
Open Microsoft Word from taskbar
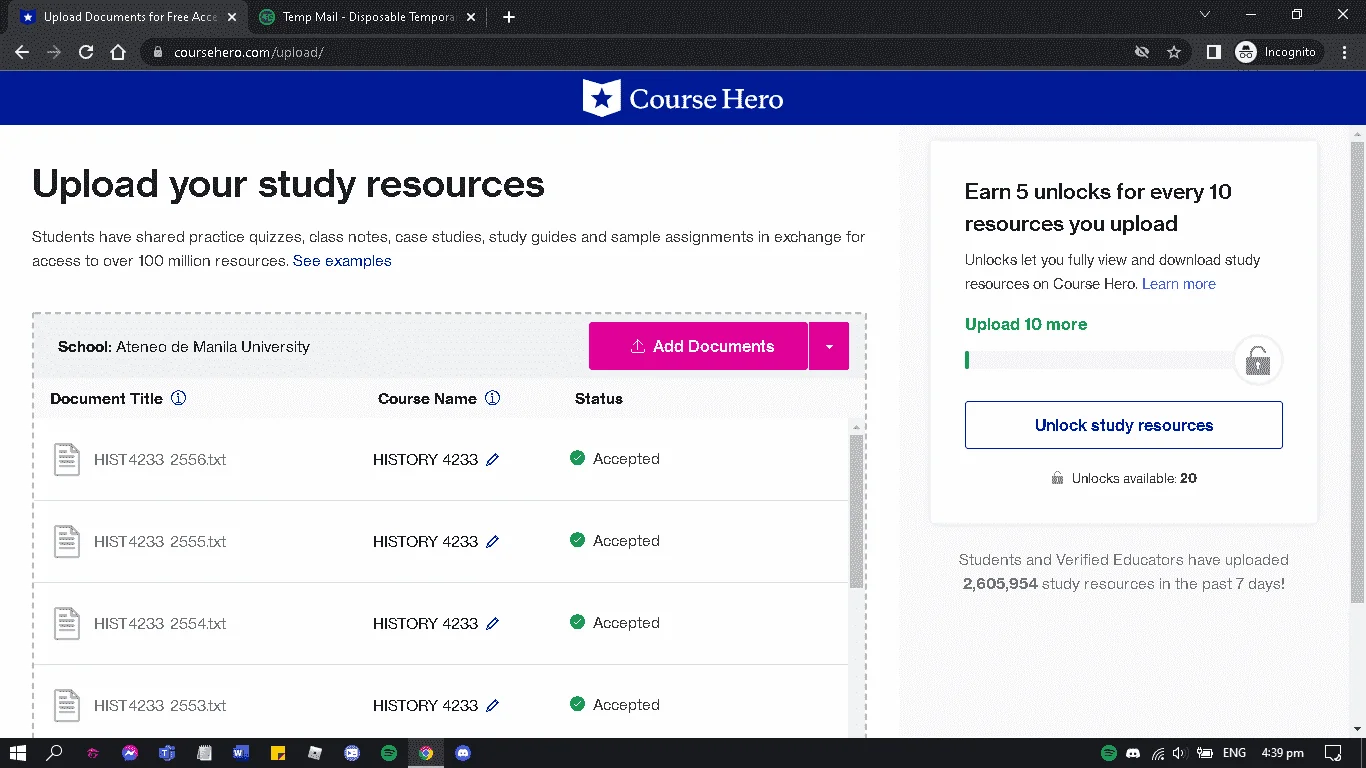(x=241, y=753)
